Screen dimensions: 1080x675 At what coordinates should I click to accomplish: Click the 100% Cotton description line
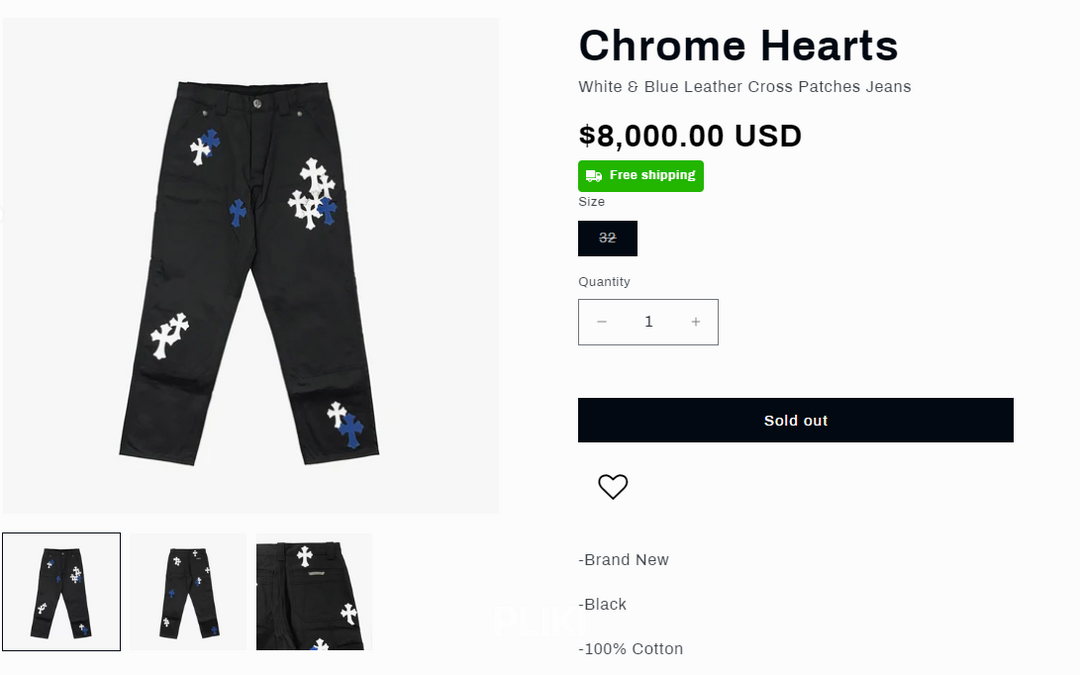click(631, 649)
